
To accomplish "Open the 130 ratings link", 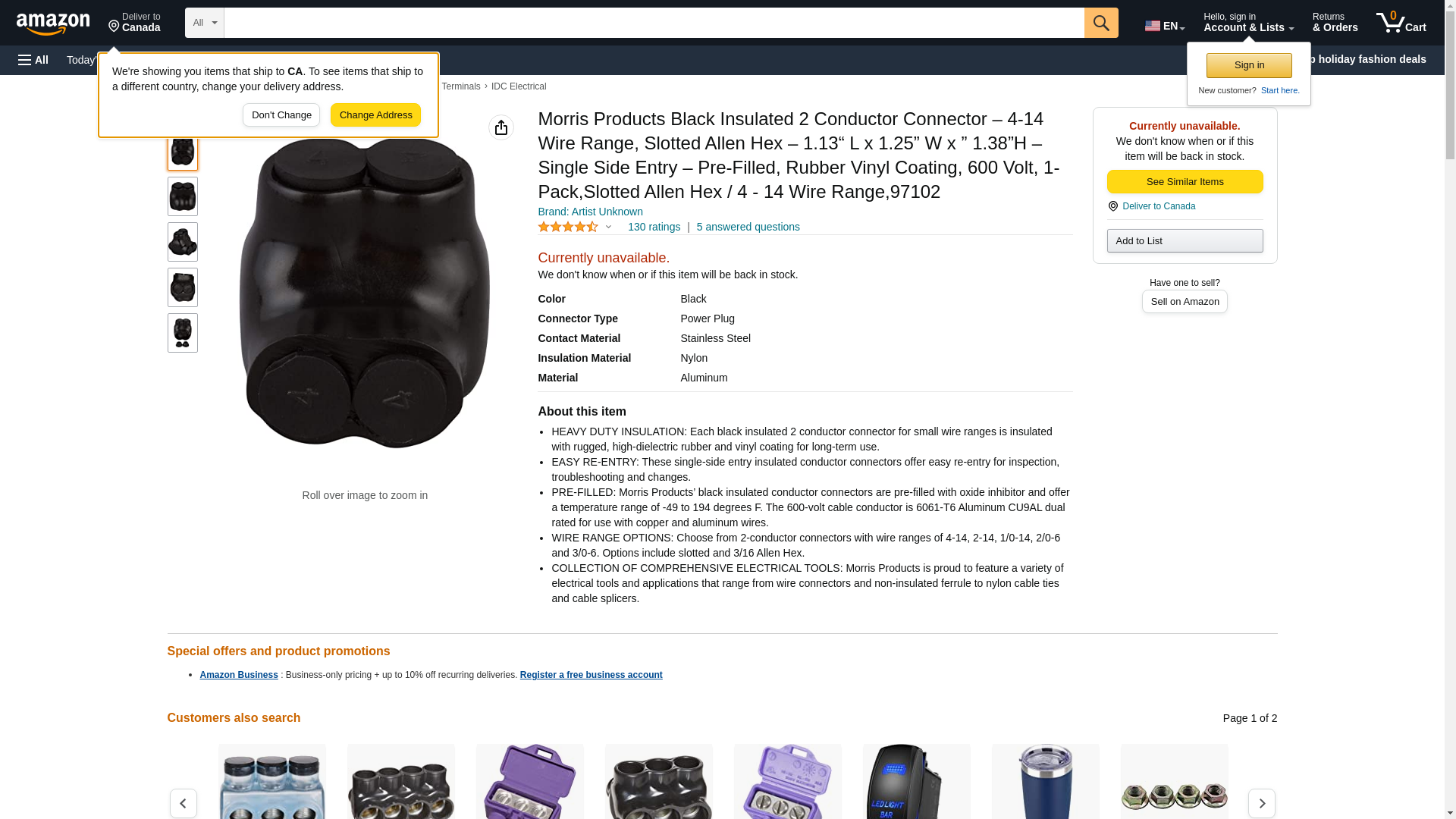I will [x=654, y=227].
